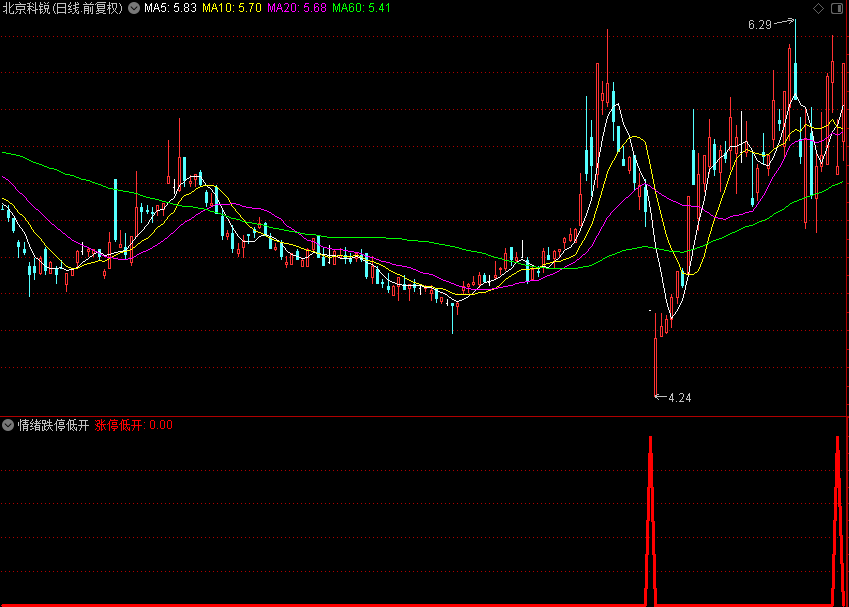Expand dropdown beside 北京科锐 chart title
Viewport: 849px width, 607px height.
pos(134,8)
